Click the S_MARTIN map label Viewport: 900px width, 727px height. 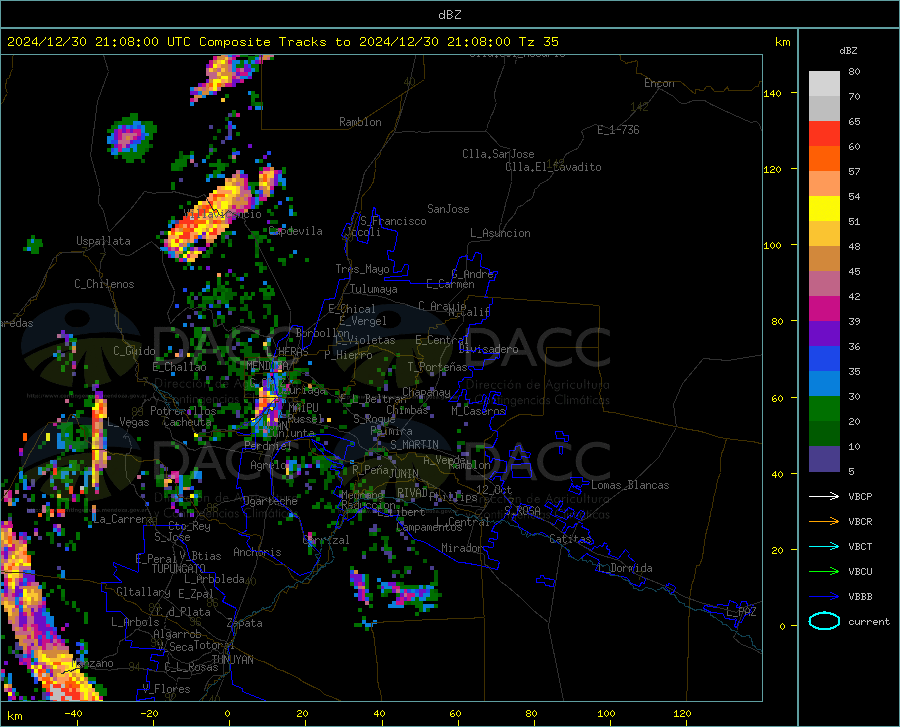pos(414,445)
